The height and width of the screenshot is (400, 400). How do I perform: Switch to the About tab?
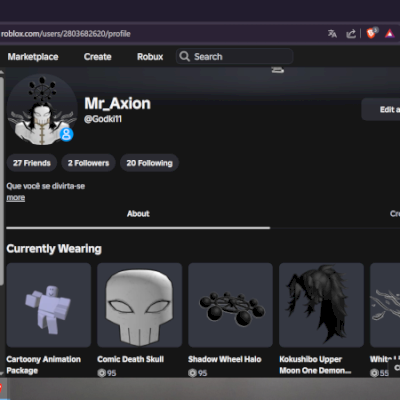coord(138,214)
